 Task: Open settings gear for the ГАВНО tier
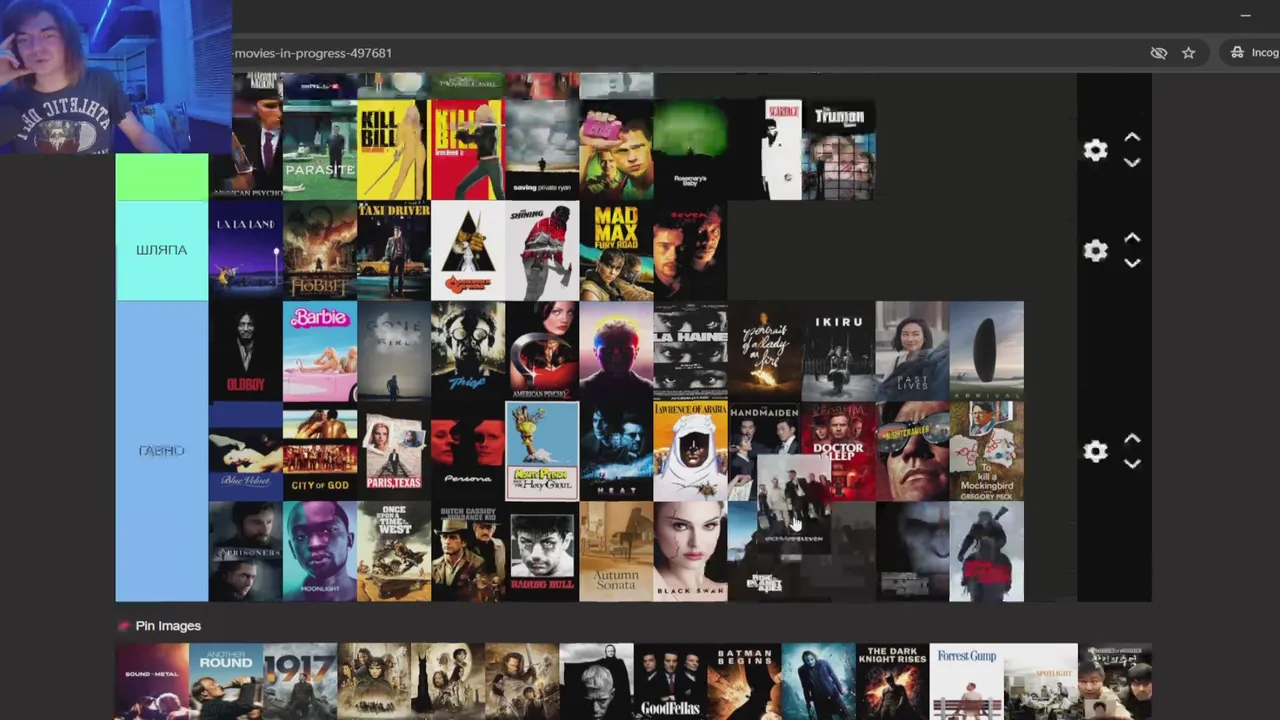coord(1095,451)
